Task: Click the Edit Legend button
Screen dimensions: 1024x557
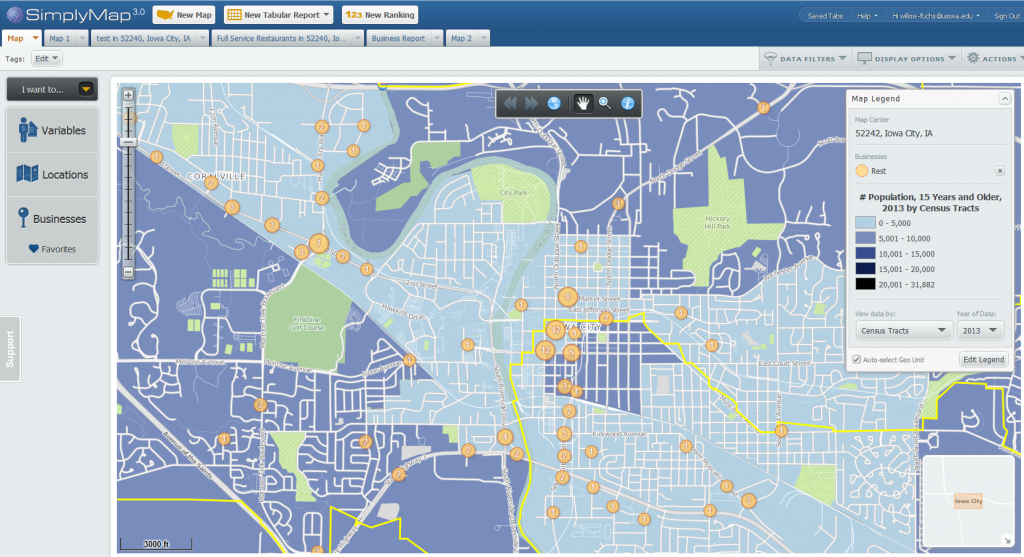Action: [x=983, y=360]
